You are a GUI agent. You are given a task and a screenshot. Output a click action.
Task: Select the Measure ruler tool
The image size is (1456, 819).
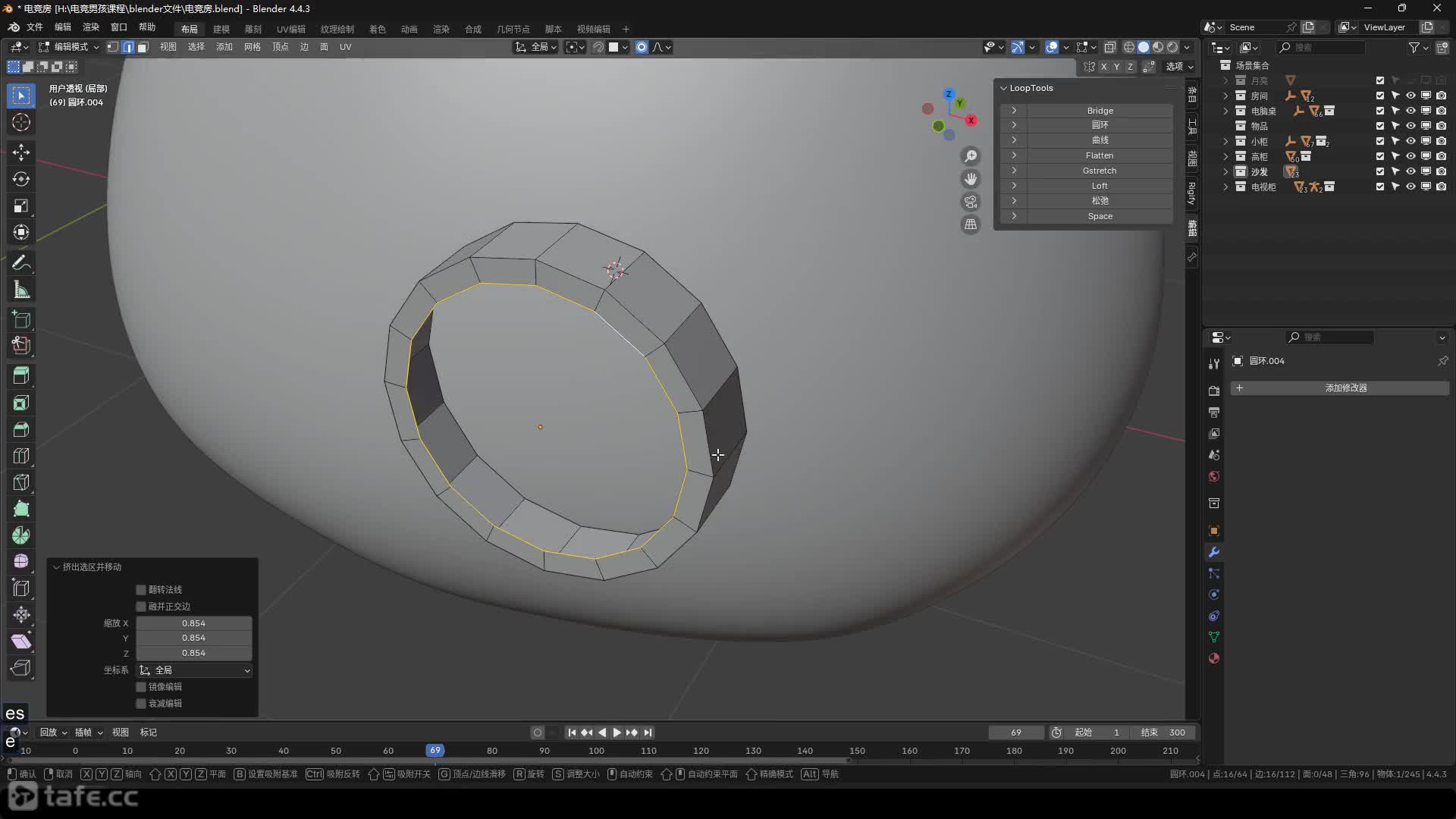click(21, 290)
